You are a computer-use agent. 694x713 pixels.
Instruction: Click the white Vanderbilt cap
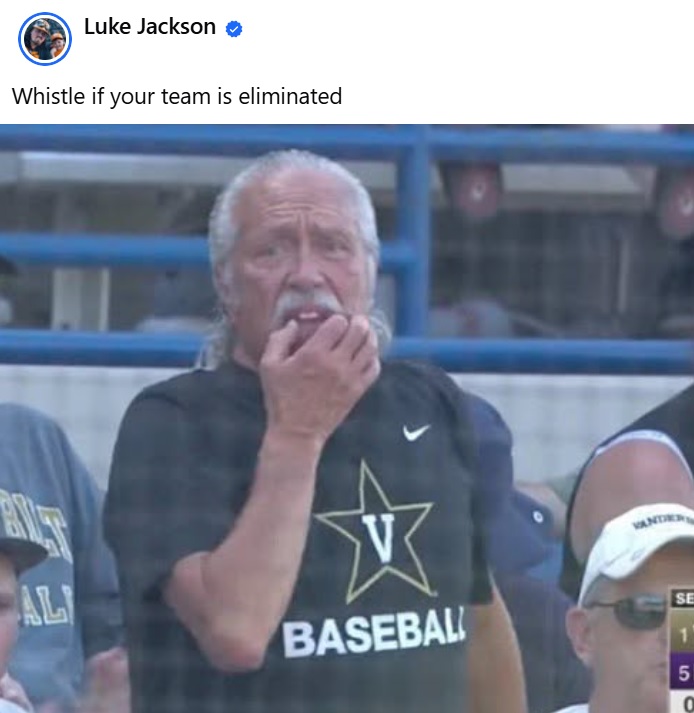[637, 546]
